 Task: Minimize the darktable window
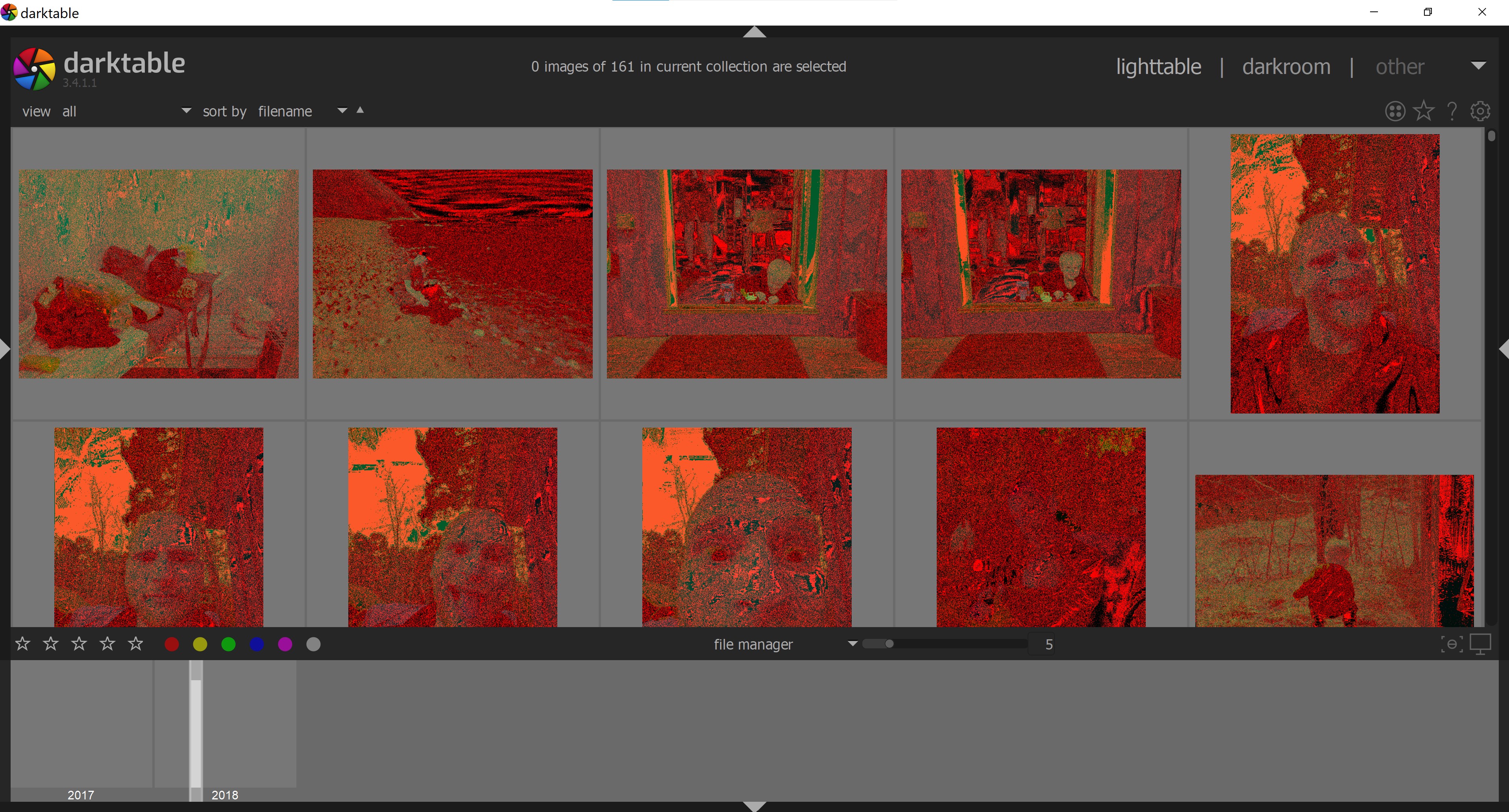point(1374,12)
